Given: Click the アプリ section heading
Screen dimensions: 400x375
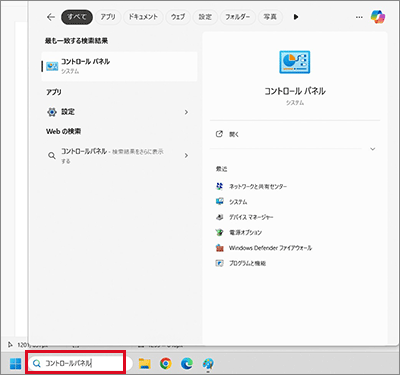Looking at the screenshot, I should click(x=54, y=92).
